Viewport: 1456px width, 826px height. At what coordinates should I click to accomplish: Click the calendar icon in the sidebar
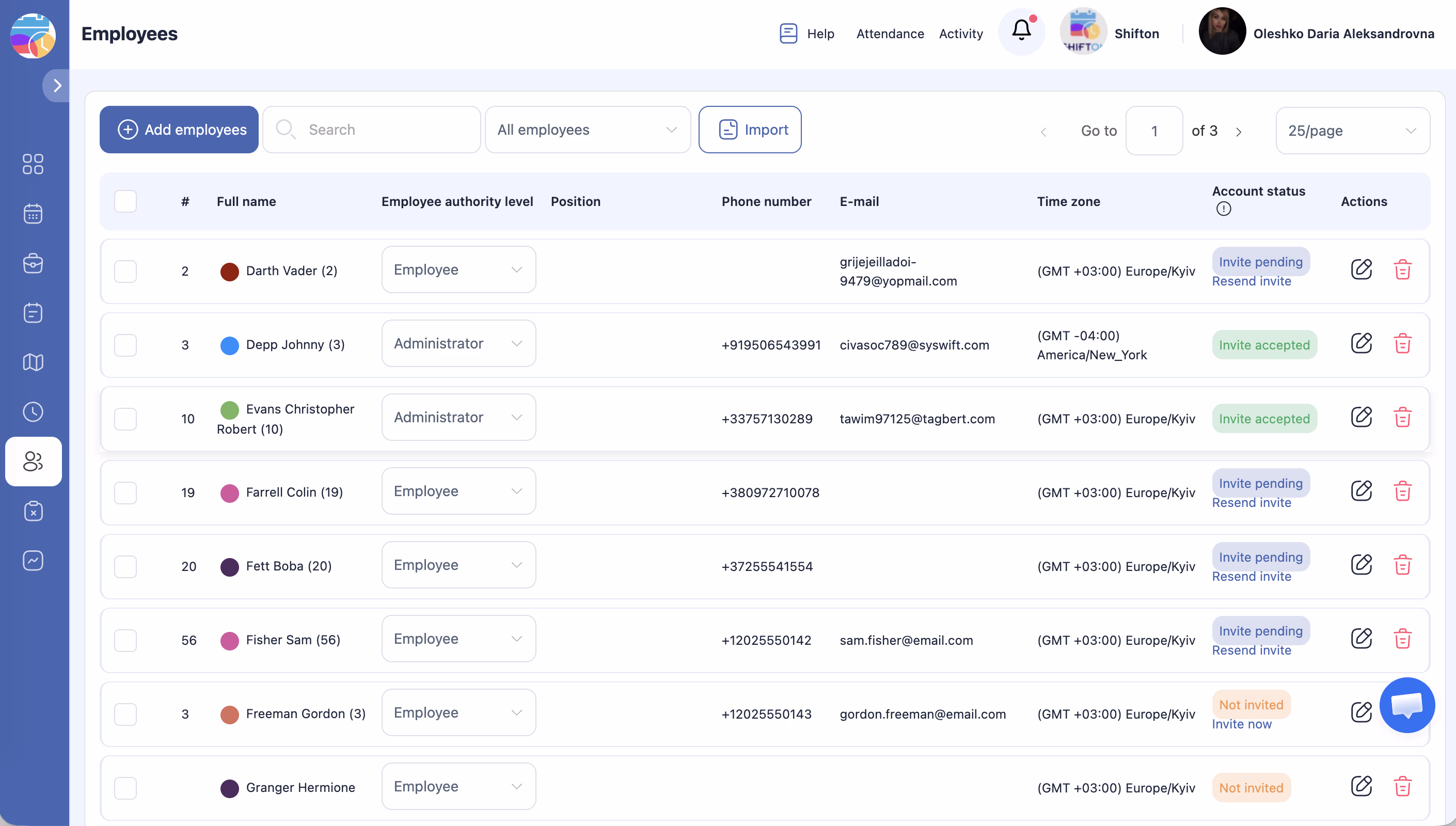pyautogui.click(x=33, y=214)
